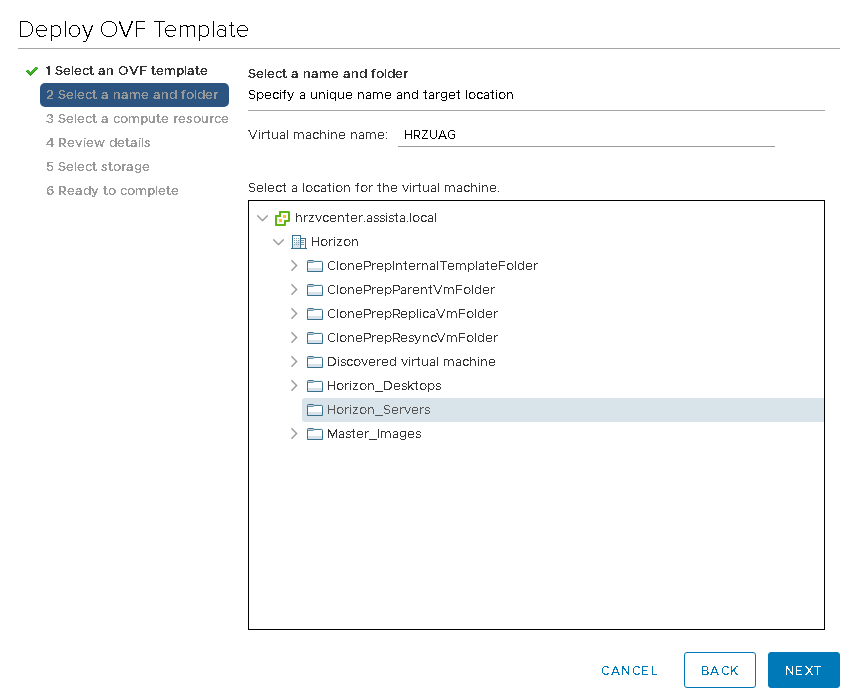Click the Virtual machine name field
852x699 pixels.
(x=586, y=135)
